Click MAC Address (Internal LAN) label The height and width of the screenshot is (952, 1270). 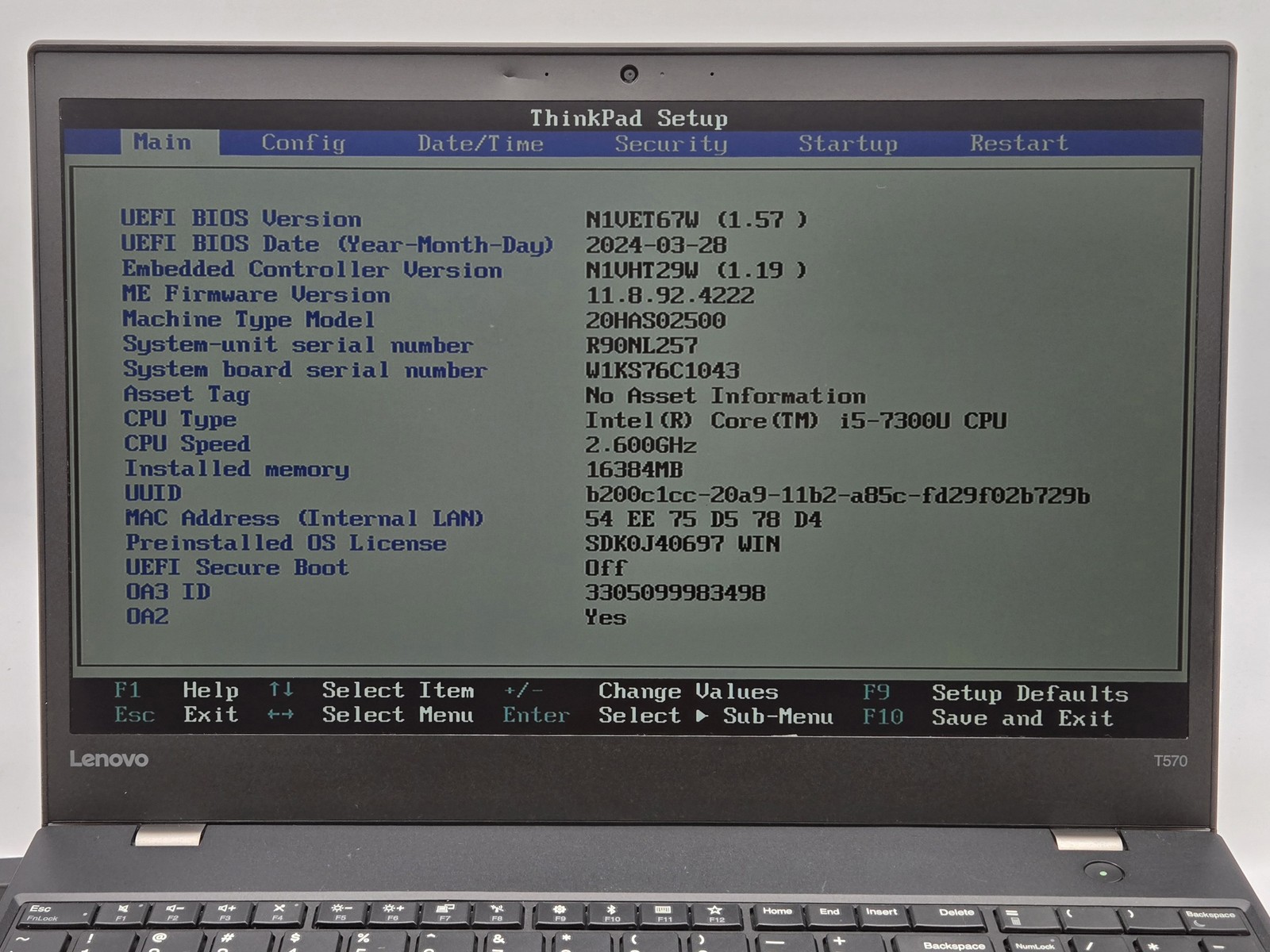tap(305, 518)
